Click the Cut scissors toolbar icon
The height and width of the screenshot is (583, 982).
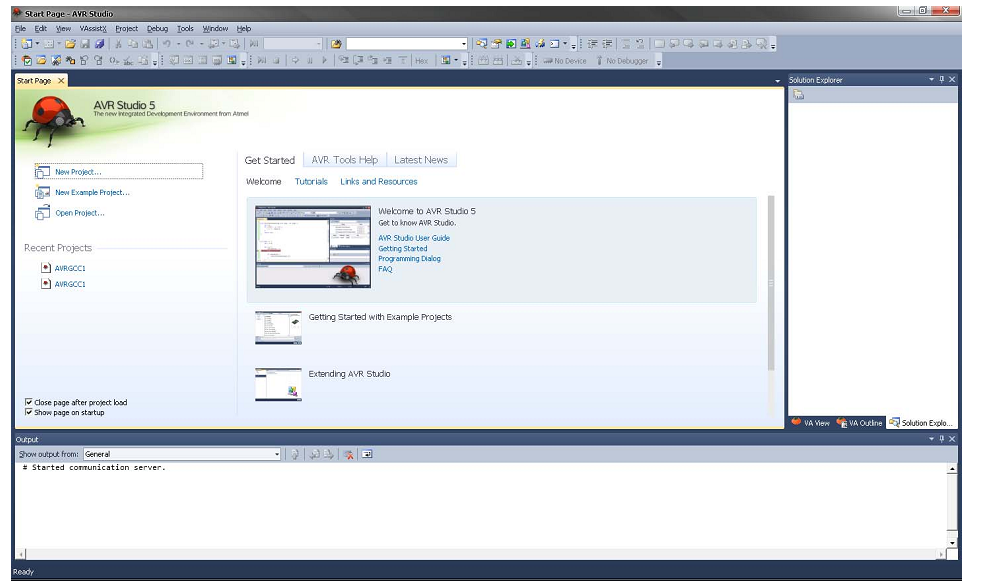point(118,44)
